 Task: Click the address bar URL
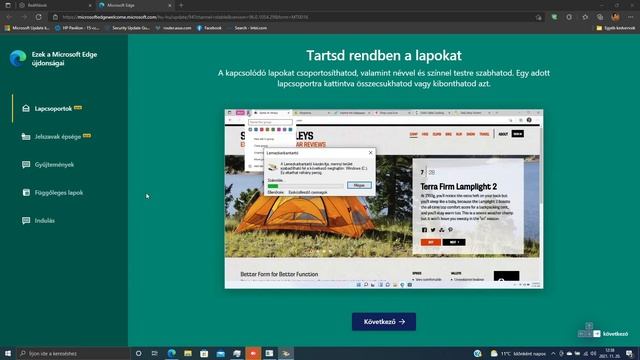[x=186, y=17]
